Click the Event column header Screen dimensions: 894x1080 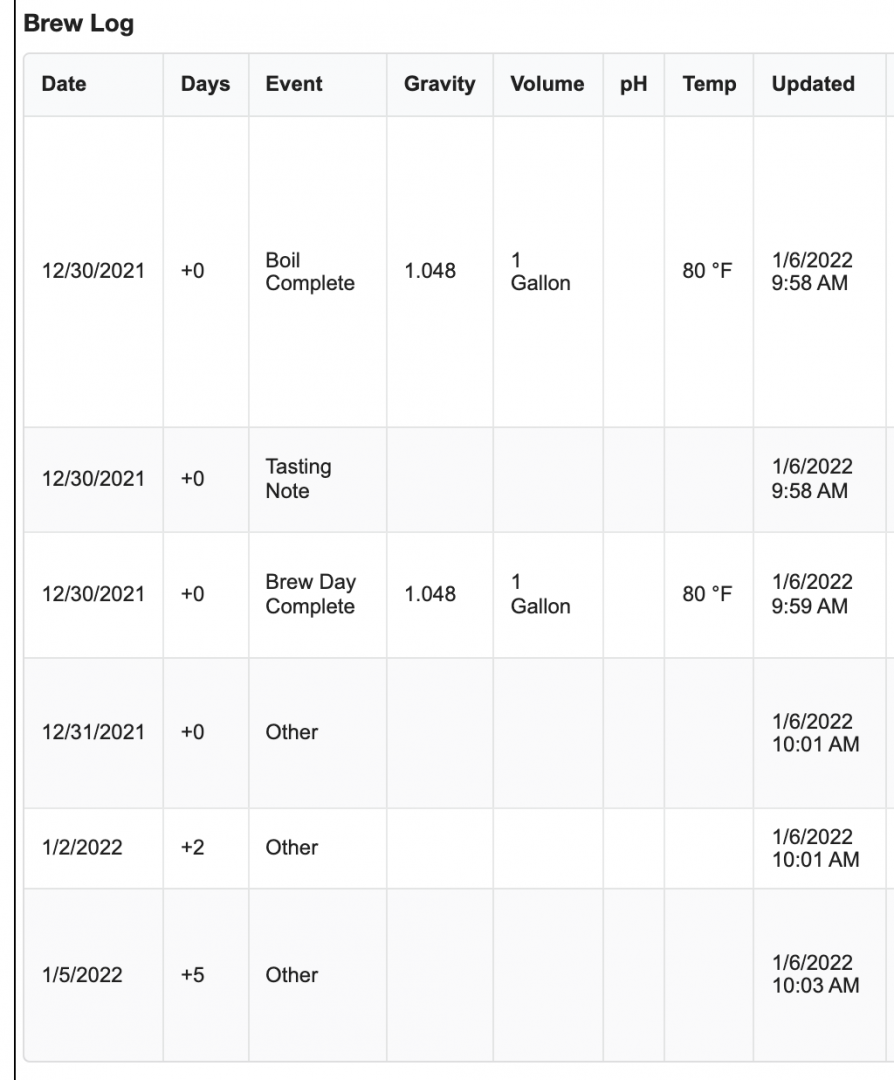pos(294,85)
